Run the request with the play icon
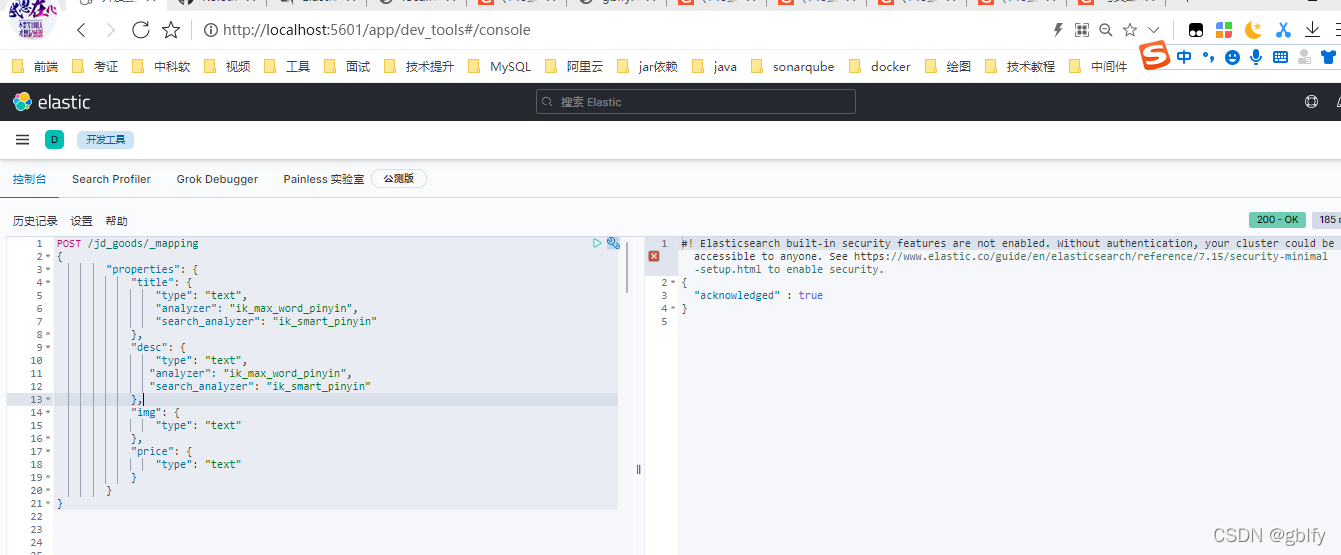The image size is (1341, 555). click(597, 243)
